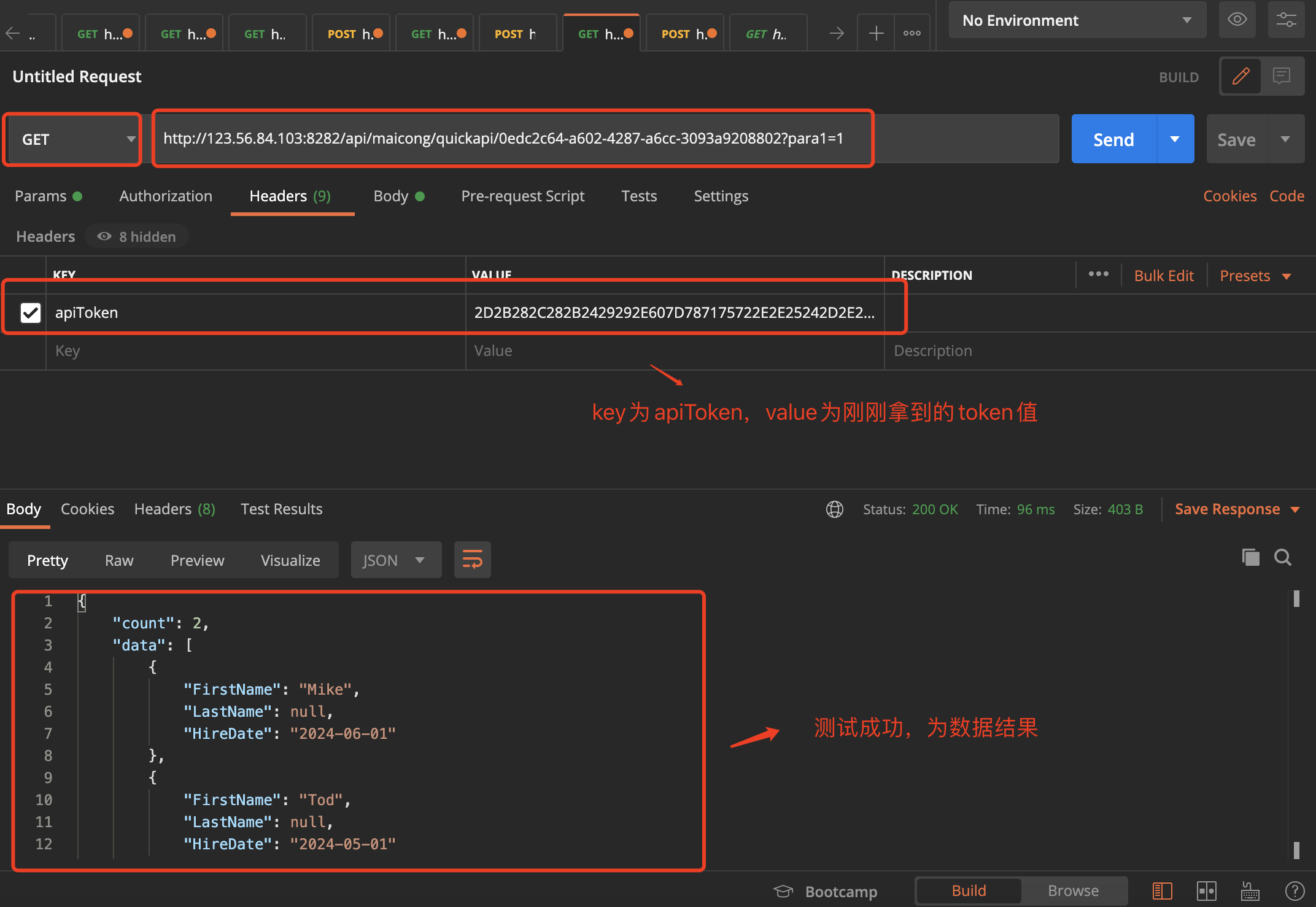Image resolution: width=1316 pixels, height=907 pixels.
Task: Switch to the Pre-request Script tab
Action: [522, 196]
